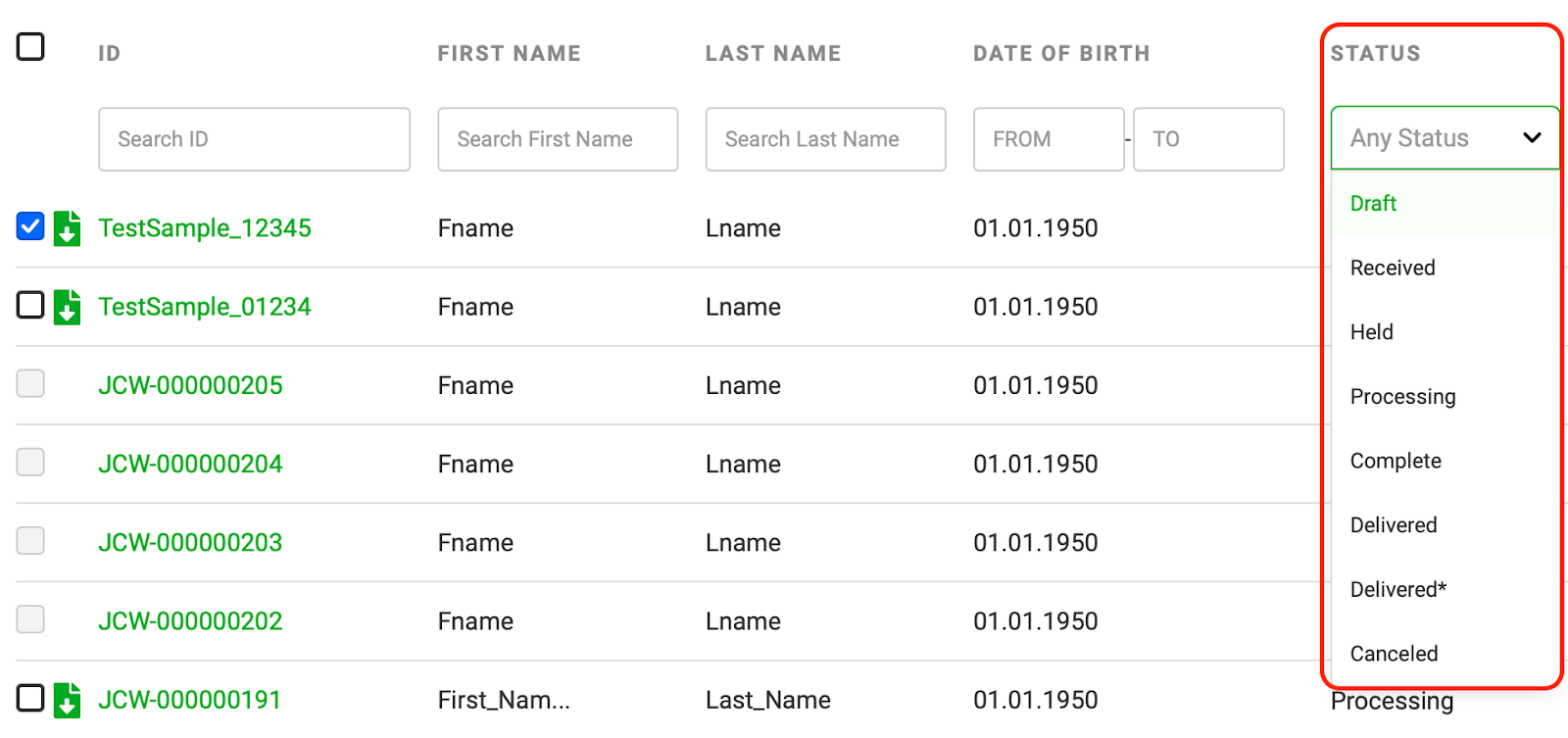Choose Processing from status list
This screenshot has width=1568, height=738.
pyautogui.click(x=1402, y=397)
